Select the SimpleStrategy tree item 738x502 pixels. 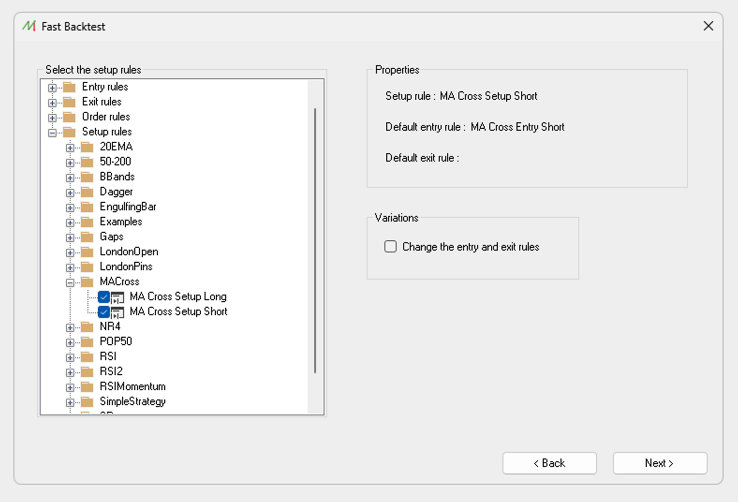point(133,402)
